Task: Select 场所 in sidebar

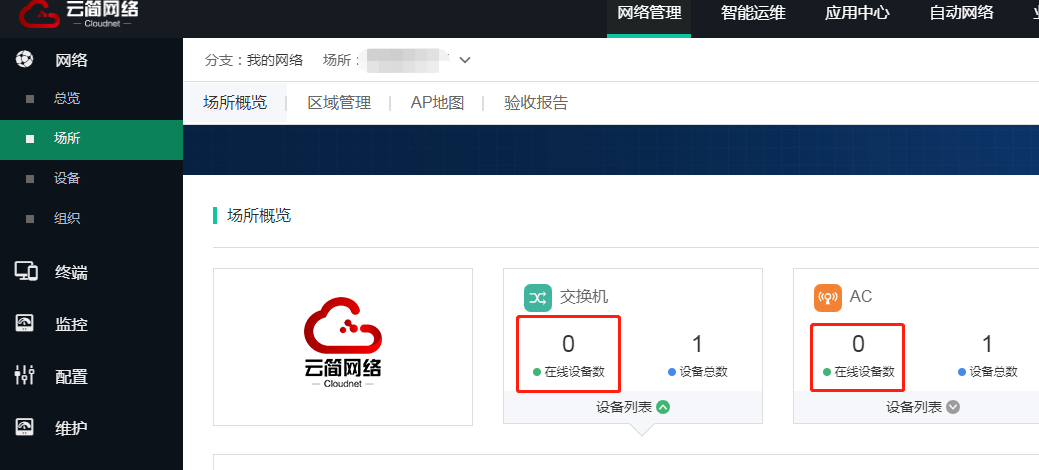Action: (x=91, y=139)
